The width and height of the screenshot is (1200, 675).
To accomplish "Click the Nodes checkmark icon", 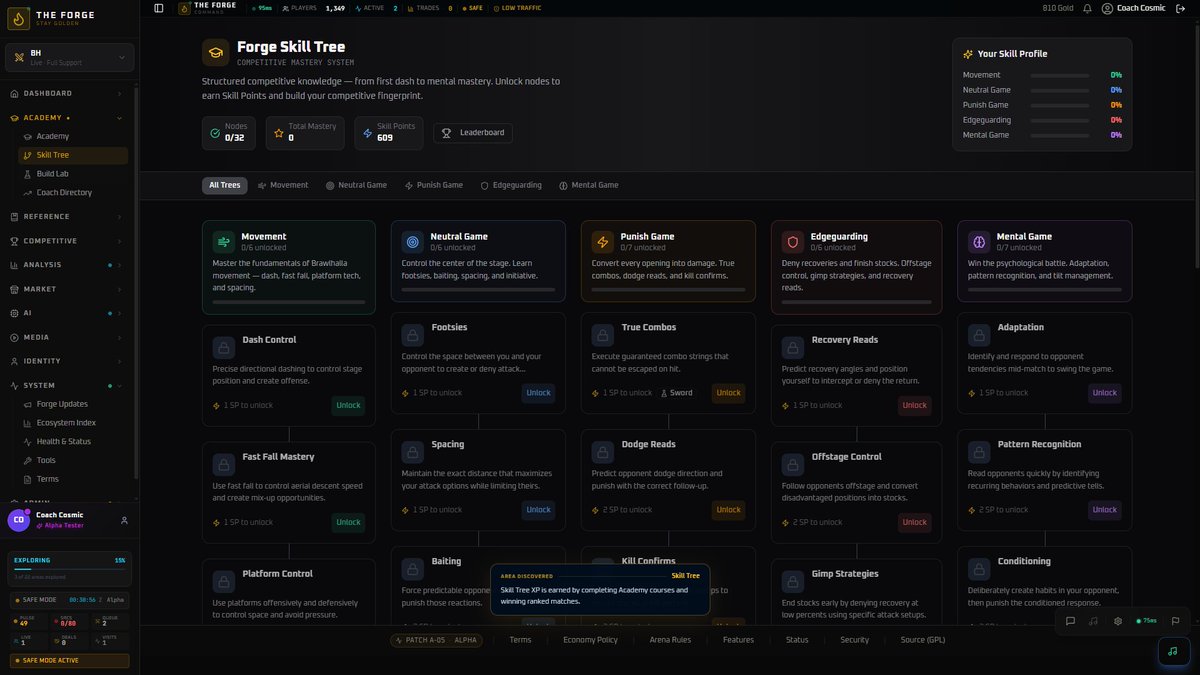I will click(x=215, y=133).
